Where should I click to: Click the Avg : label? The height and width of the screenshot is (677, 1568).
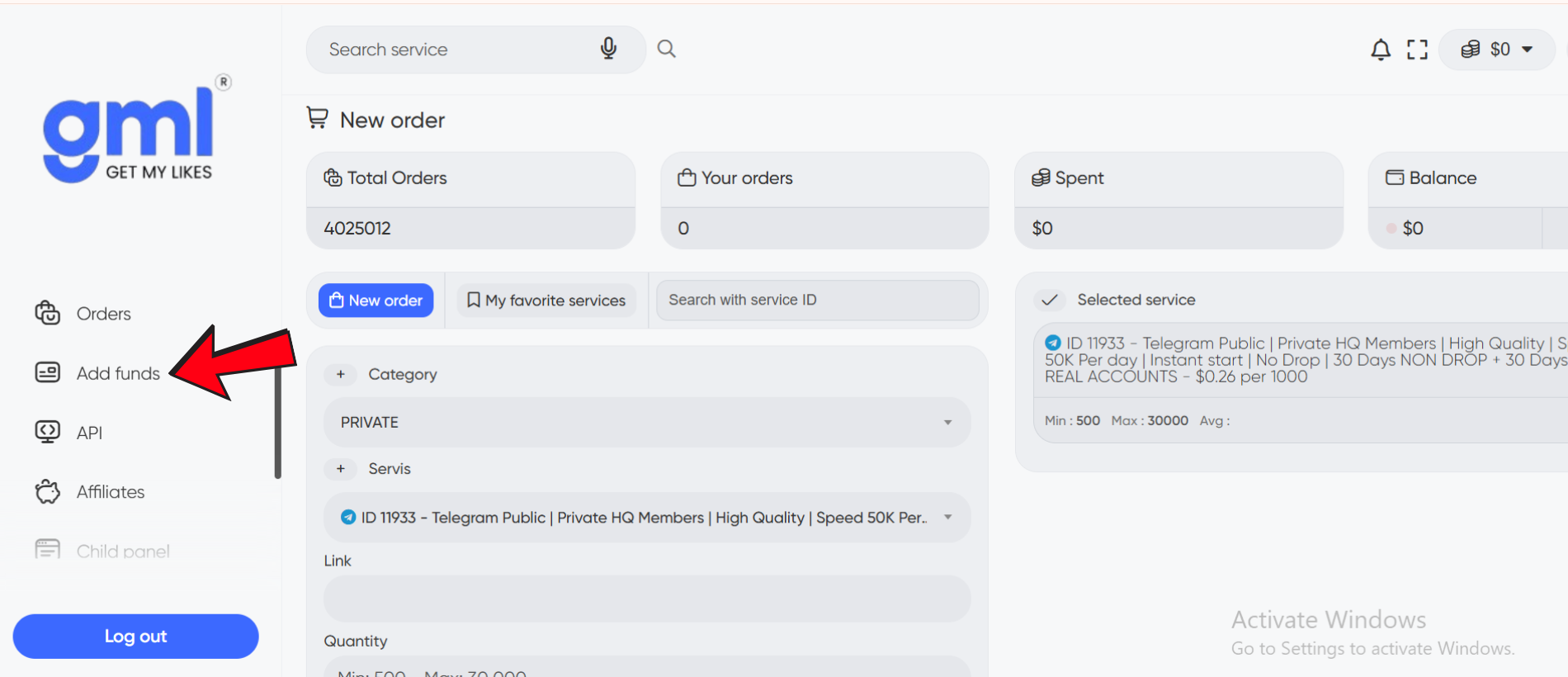click(1215, 420)
